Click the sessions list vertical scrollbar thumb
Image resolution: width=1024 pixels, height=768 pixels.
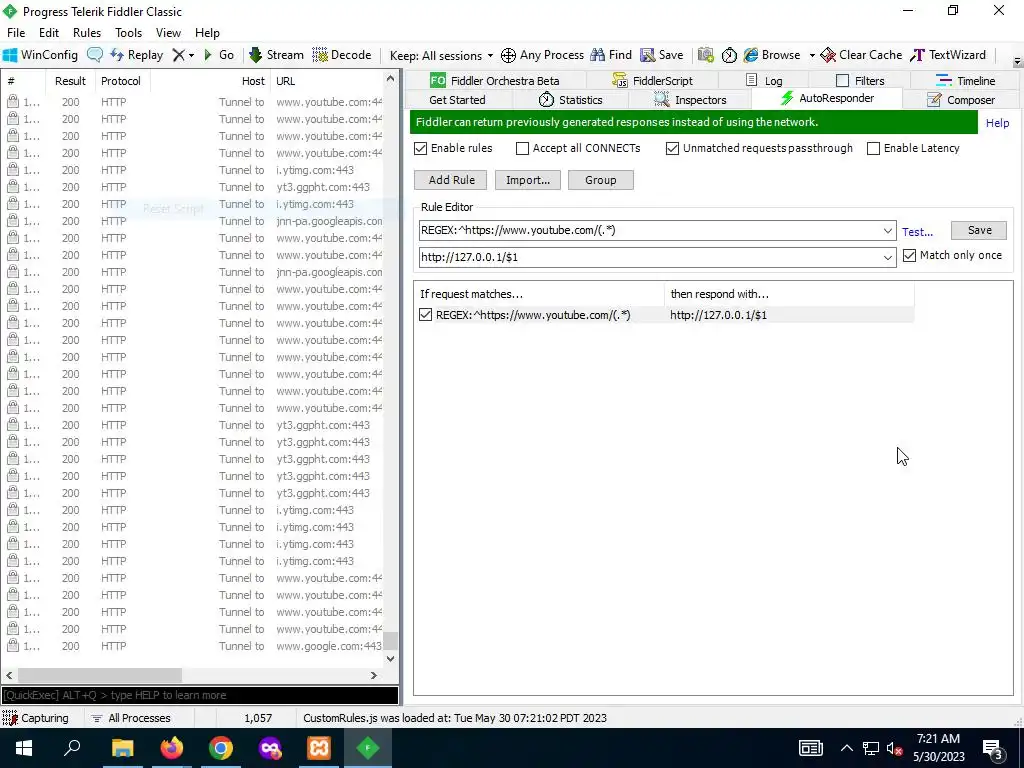tap(390, 640)
